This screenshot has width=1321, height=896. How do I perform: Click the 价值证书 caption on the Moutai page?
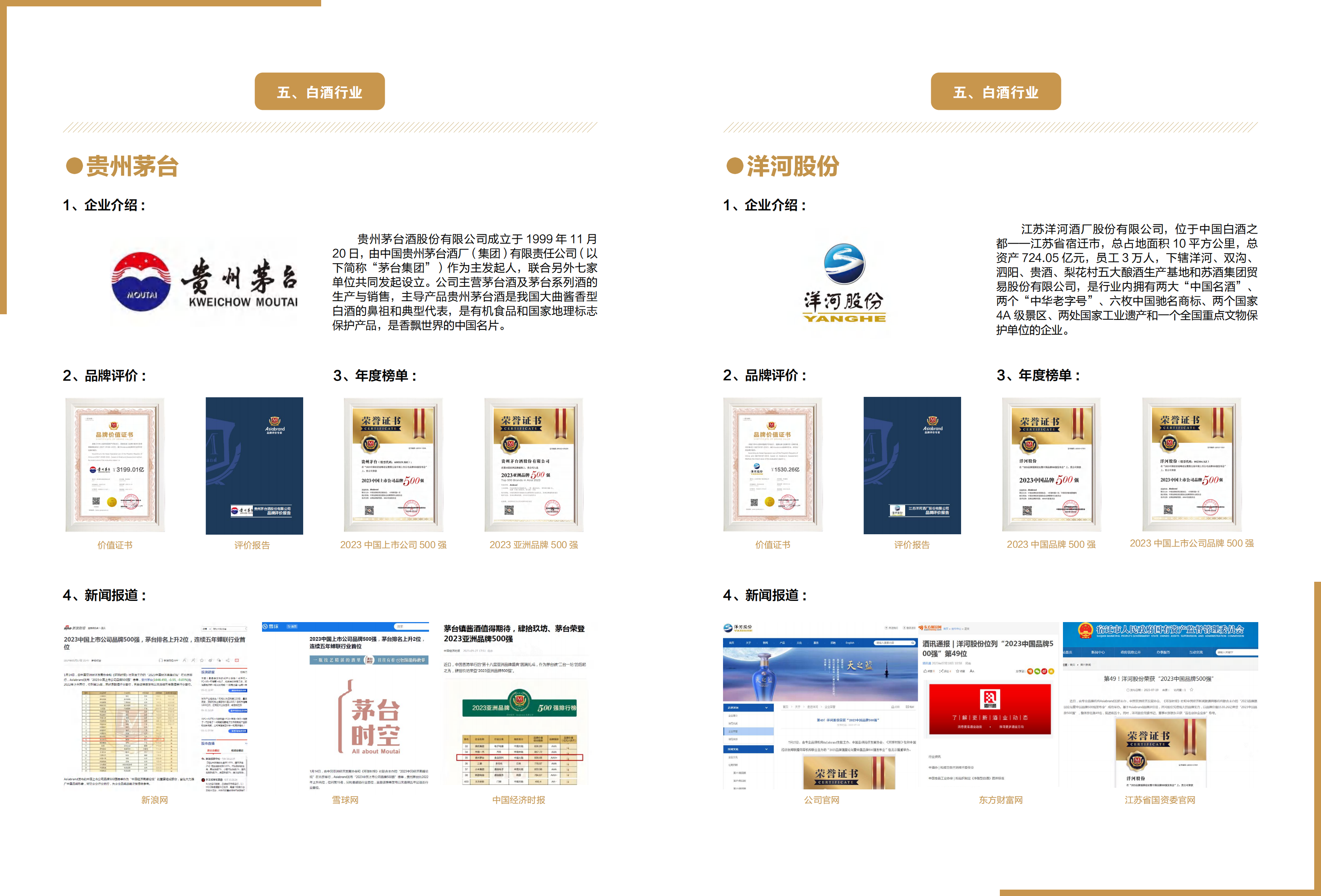tap(115, 545)
